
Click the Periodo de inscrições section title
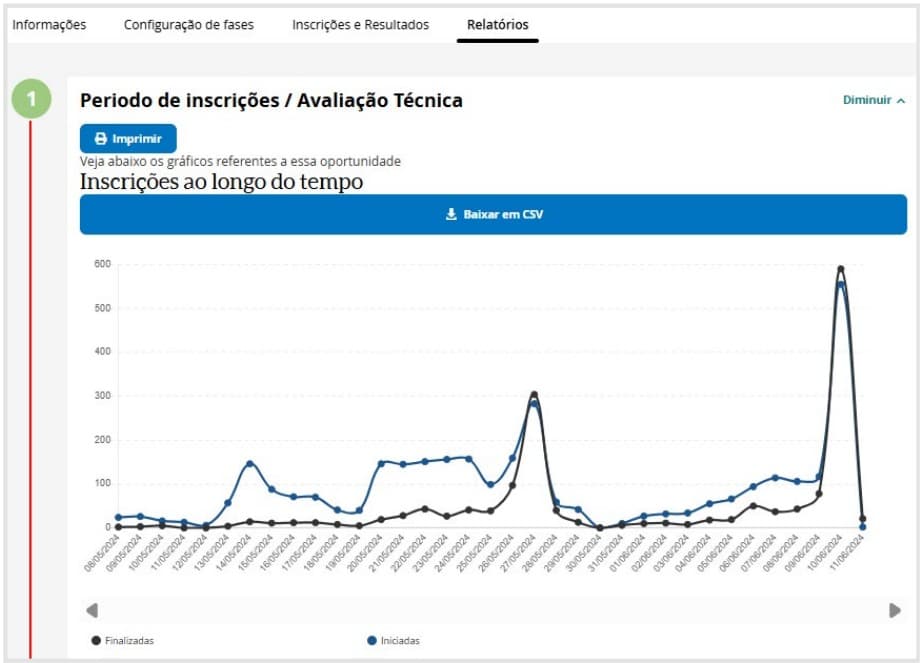pyautogui.click(x=271, y=100)
